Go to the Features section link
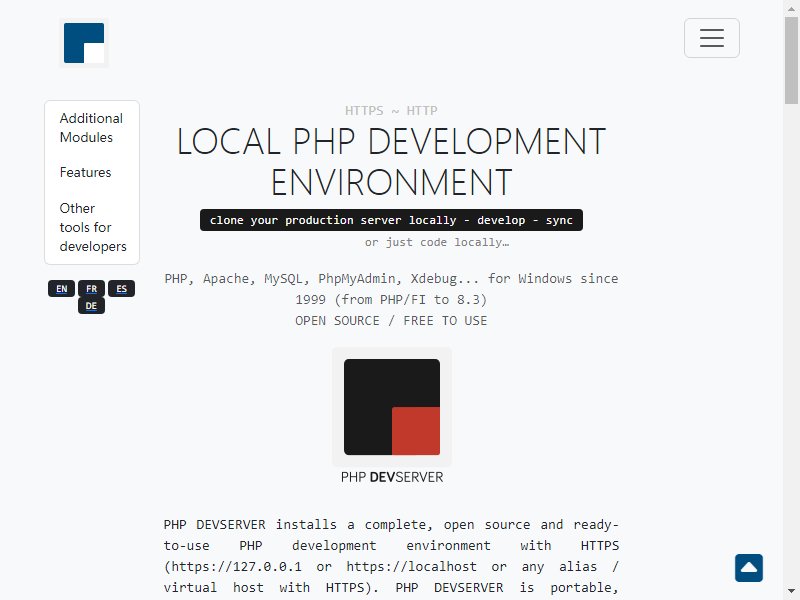The width and height of the screenshot is (800, 600). 85,172
